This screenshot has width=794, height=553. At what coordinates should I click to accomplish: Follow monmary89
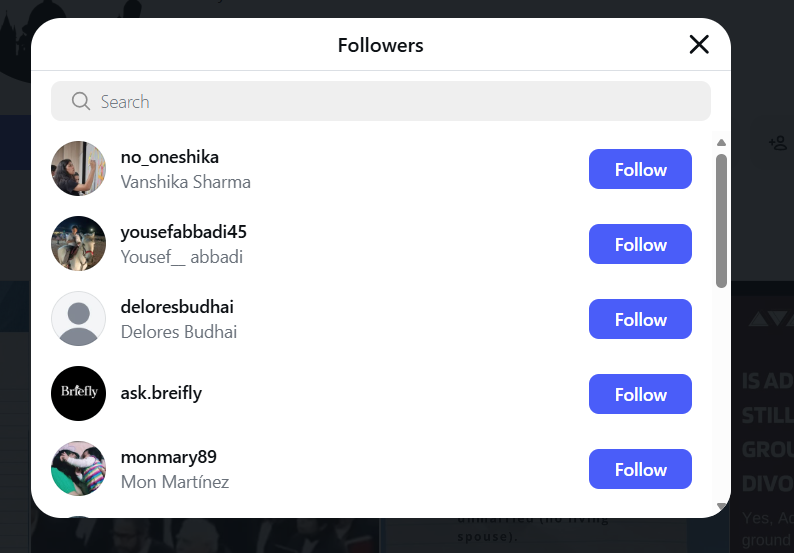coord(640,469)
